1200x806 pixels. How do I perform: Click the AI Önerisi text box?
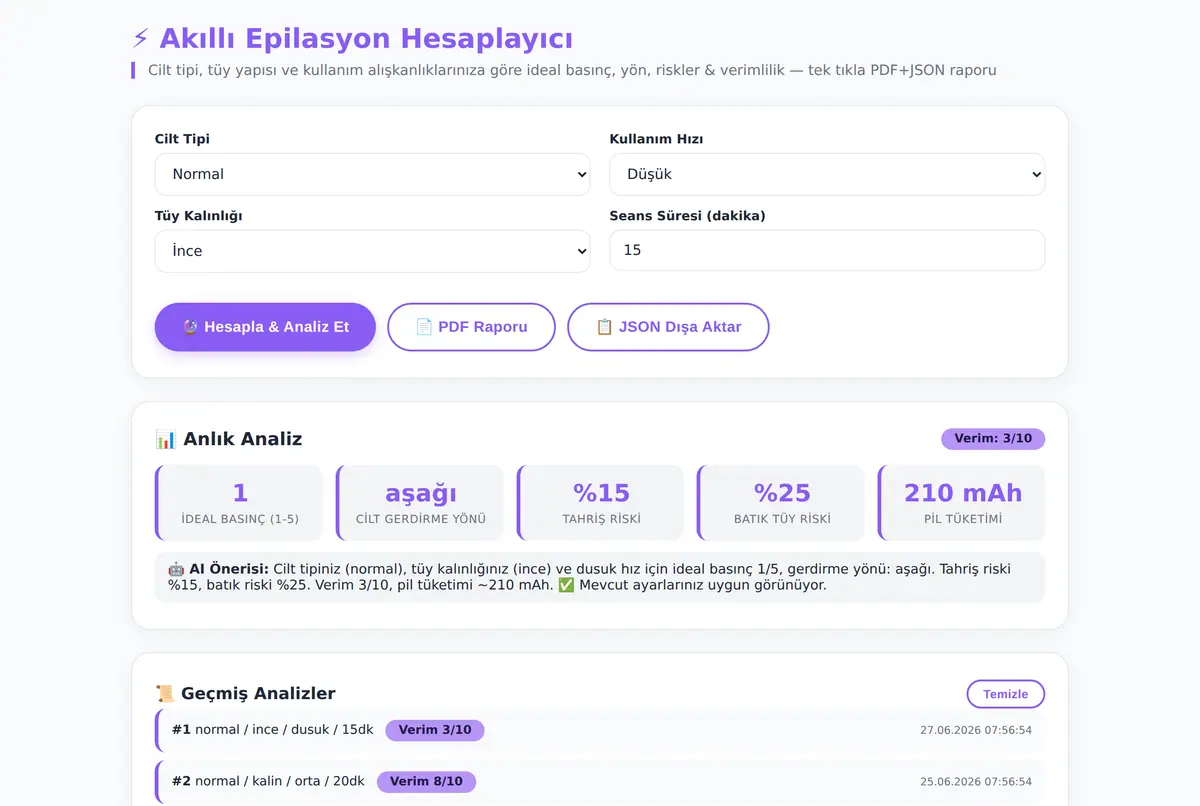(600, 577)
